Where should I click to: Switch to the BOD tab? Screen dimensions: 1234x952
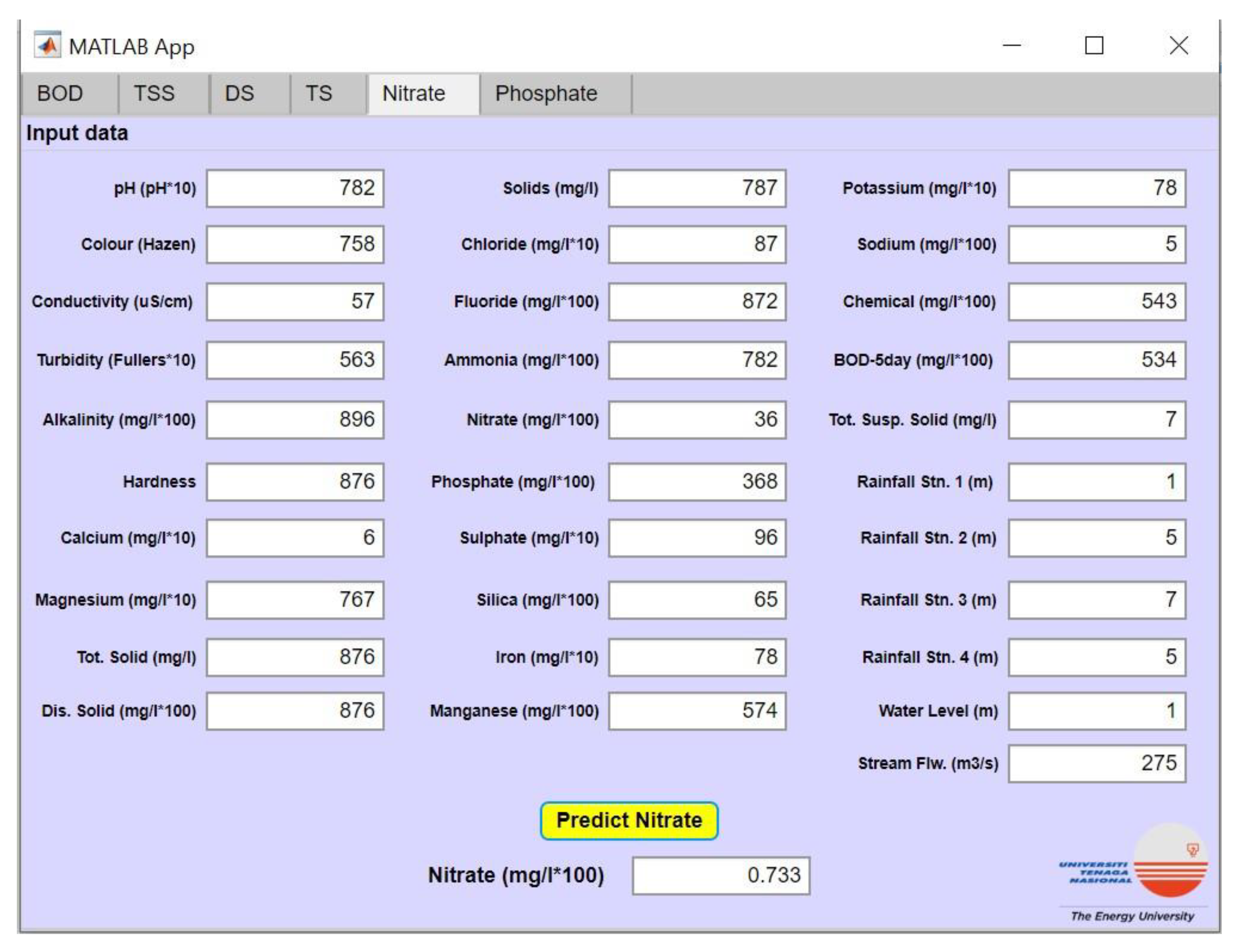click(x=60, y=94)
